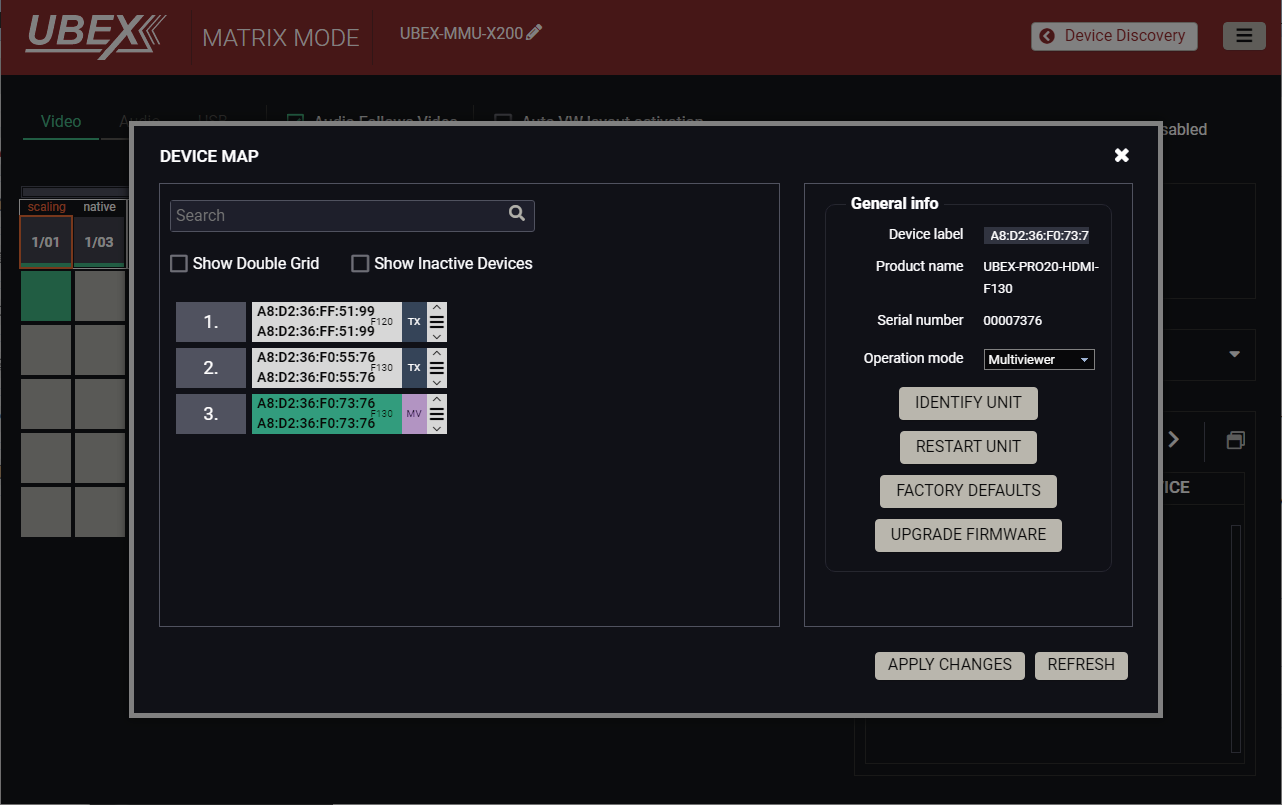Image resolution: width=1282 pixels, height=805 pixels.
Task: Click the UBEX logo
Action: [96, 36]
